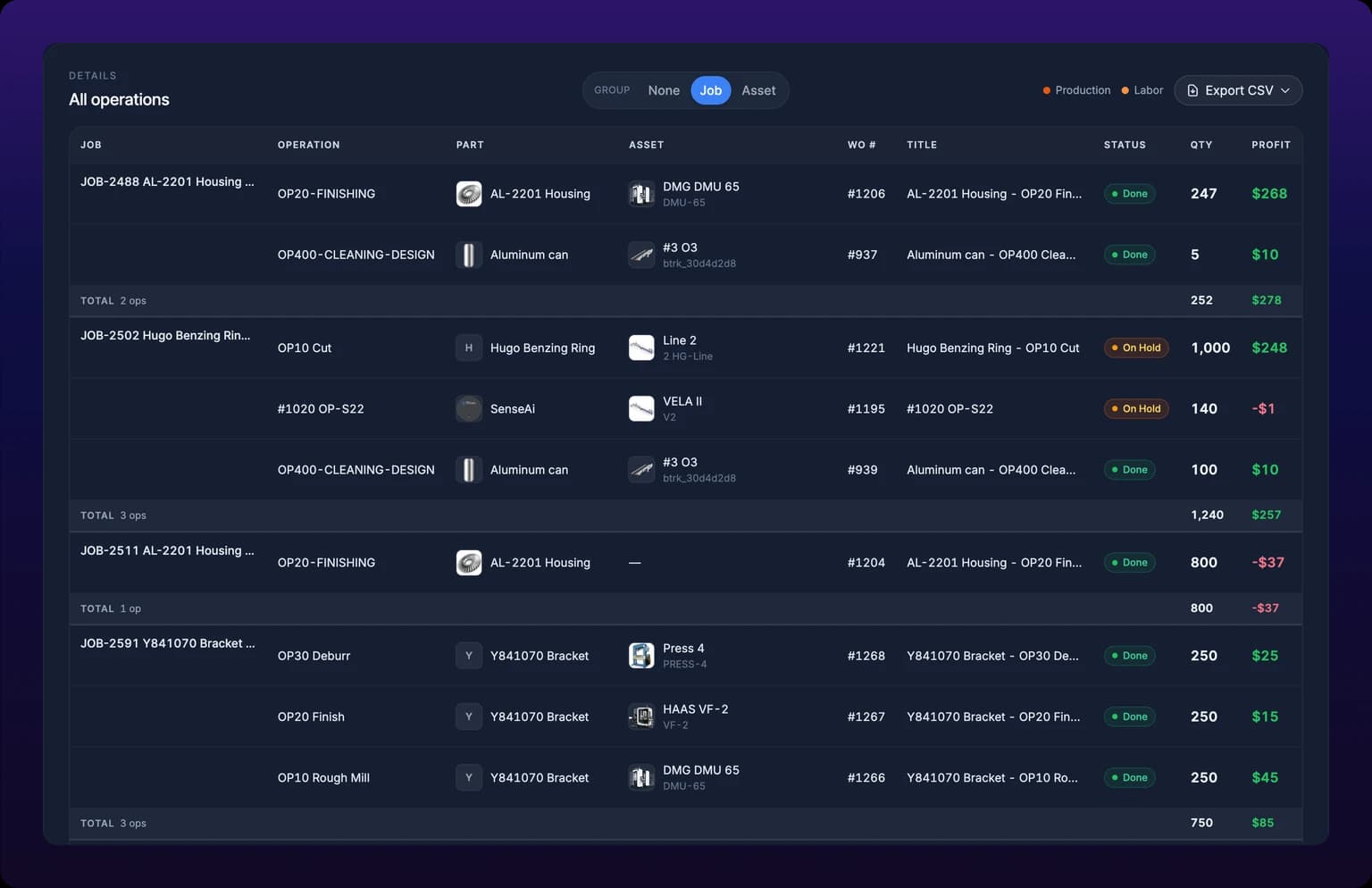Click VELA II asset thumbnail
The width and height of the screenshot is (1372, 888).
[x=641, y=408]
